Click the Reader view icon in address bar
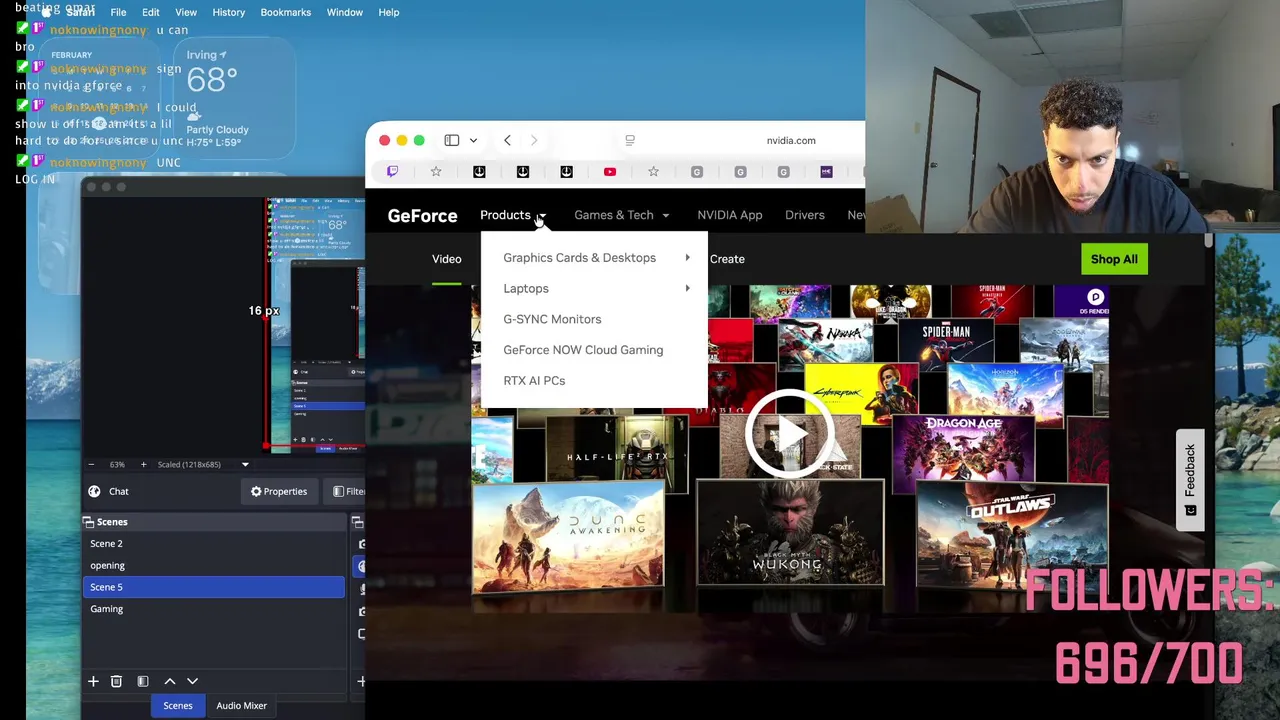This screenshot has width=1280, height=720. pyautogui.click(x=630, y=141)
